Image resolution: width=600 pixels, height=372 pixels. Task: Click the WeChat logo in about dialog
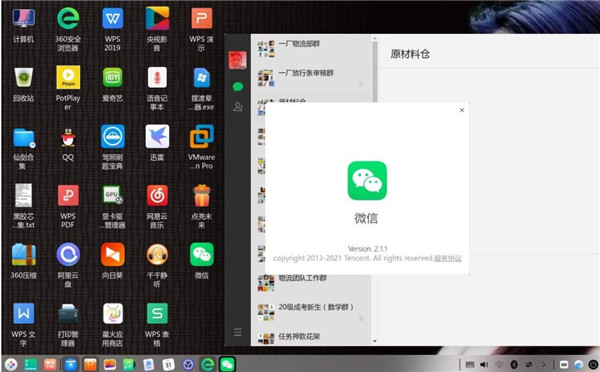point(367,181)
